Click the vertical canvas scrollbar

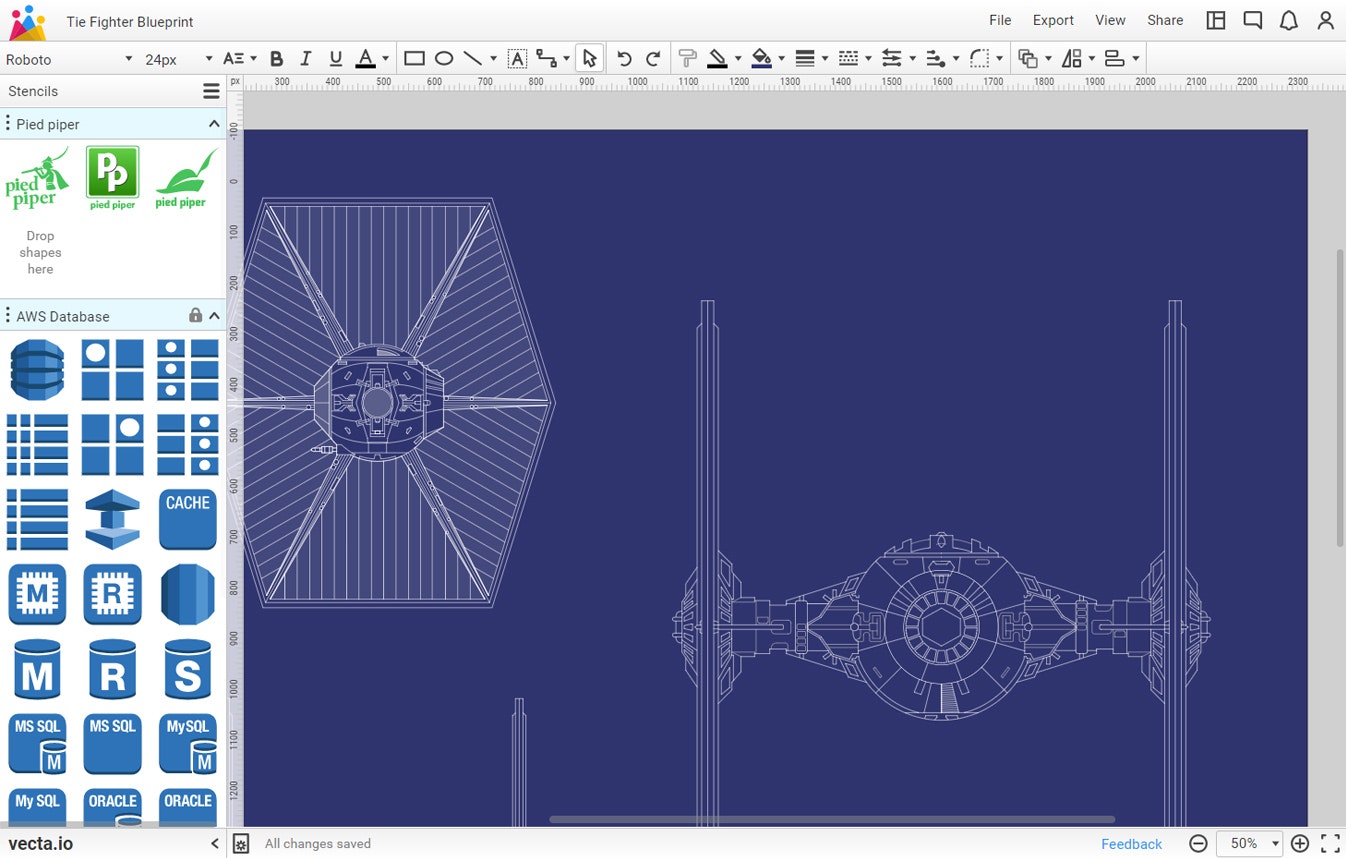coord(1341,397)
